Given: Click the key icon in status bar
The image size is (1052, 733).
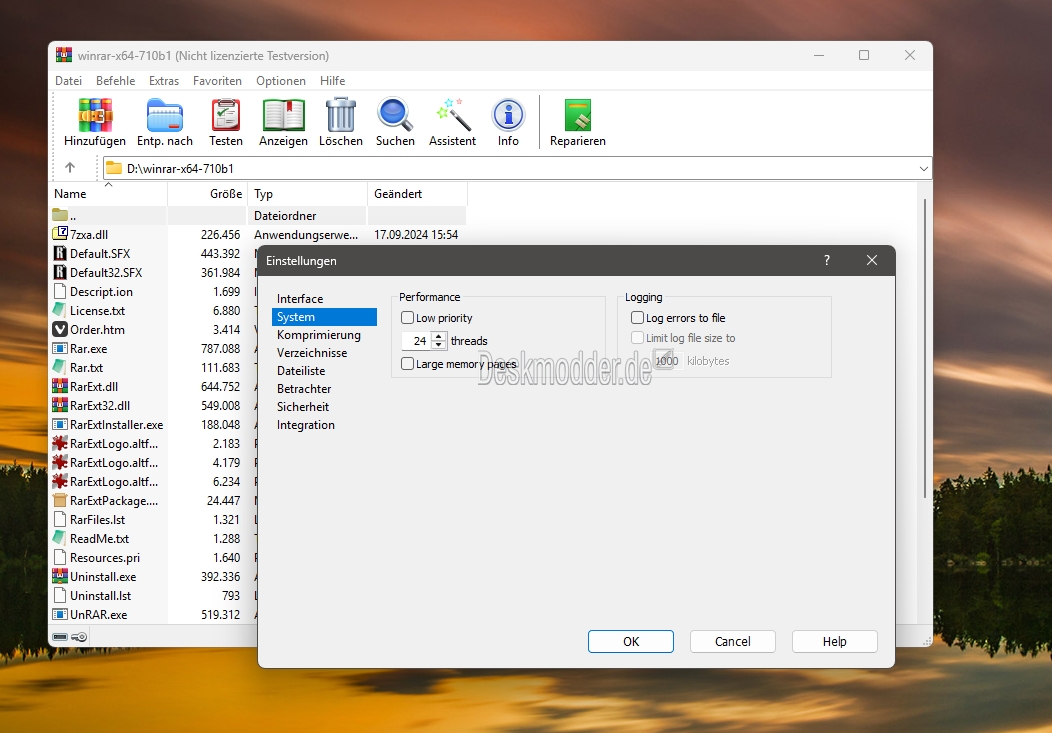Looking at the screenshot, I should [x=79, y=636].
